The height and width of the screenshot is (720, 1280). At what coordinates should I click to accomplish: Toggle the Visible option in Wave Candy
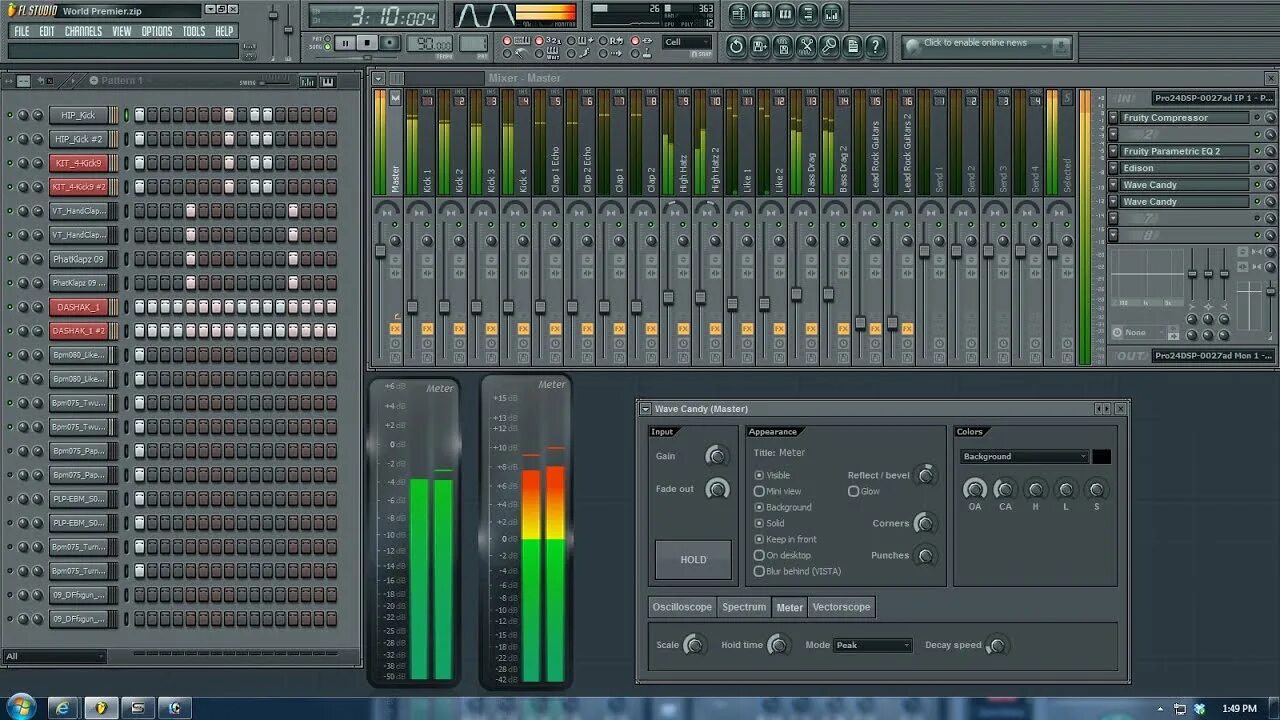coord(760,476)
